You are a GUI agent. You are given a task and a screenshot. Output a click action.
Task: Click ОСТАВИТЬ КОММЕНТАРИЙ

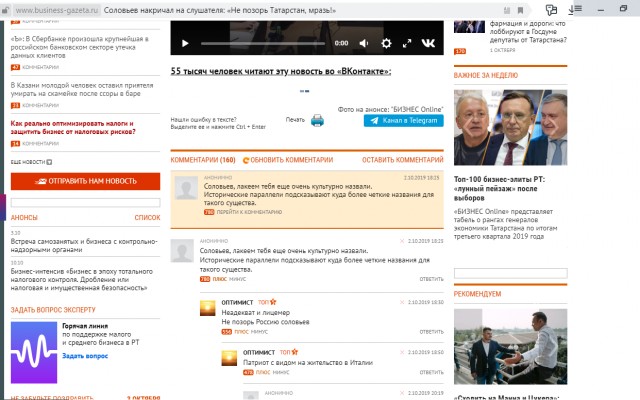pyautogui.click(x=402, y=160)
